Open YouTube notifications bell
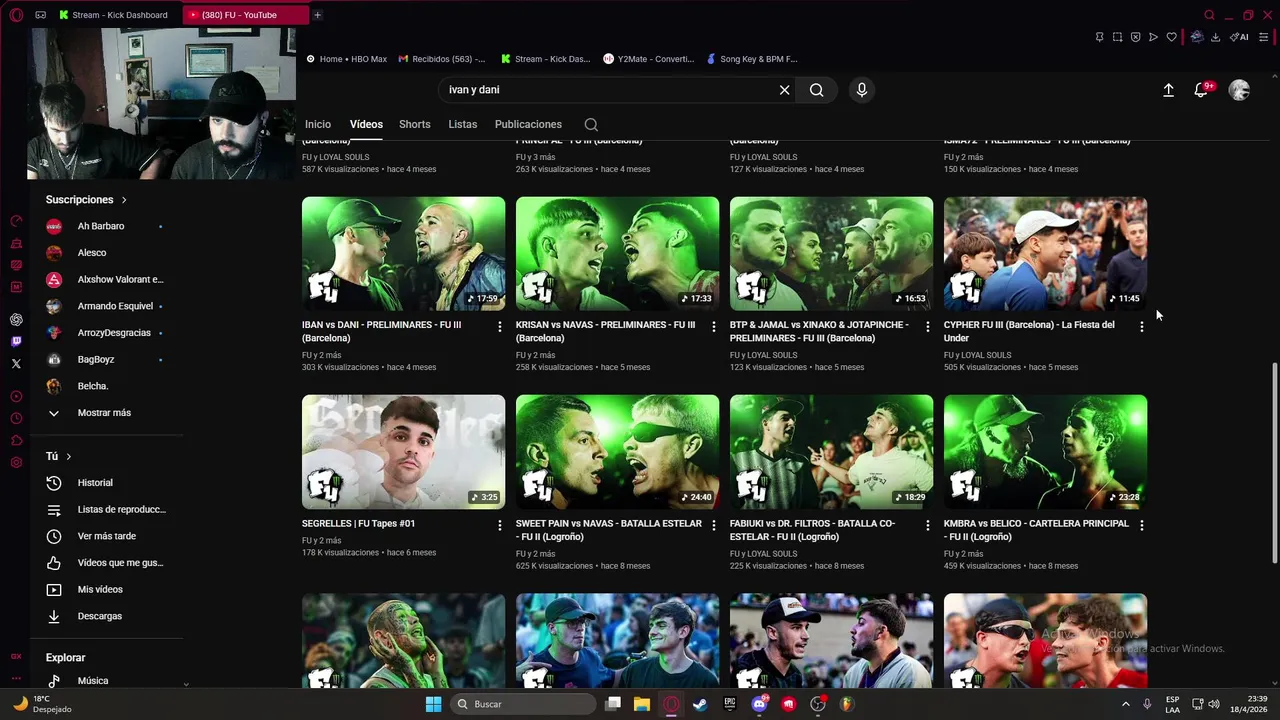The height and width of the screenshot is (720, 1280). point(1202,90)
